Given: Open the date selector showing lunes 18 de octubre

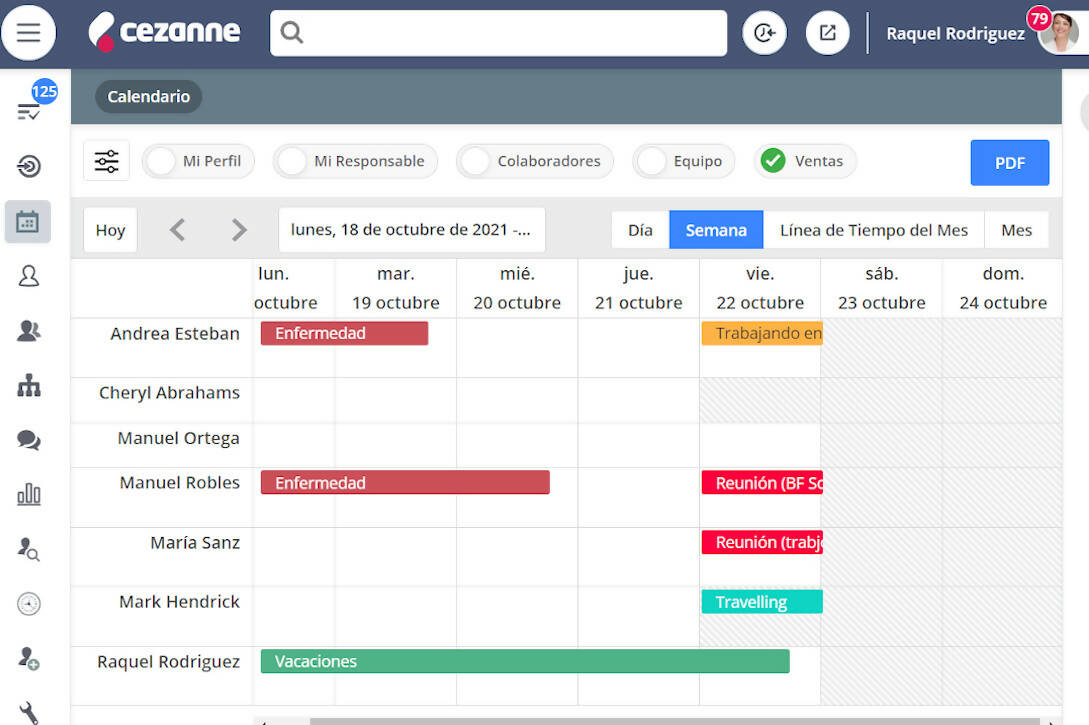Looking at the screenshot, I should tap(411, 229).
